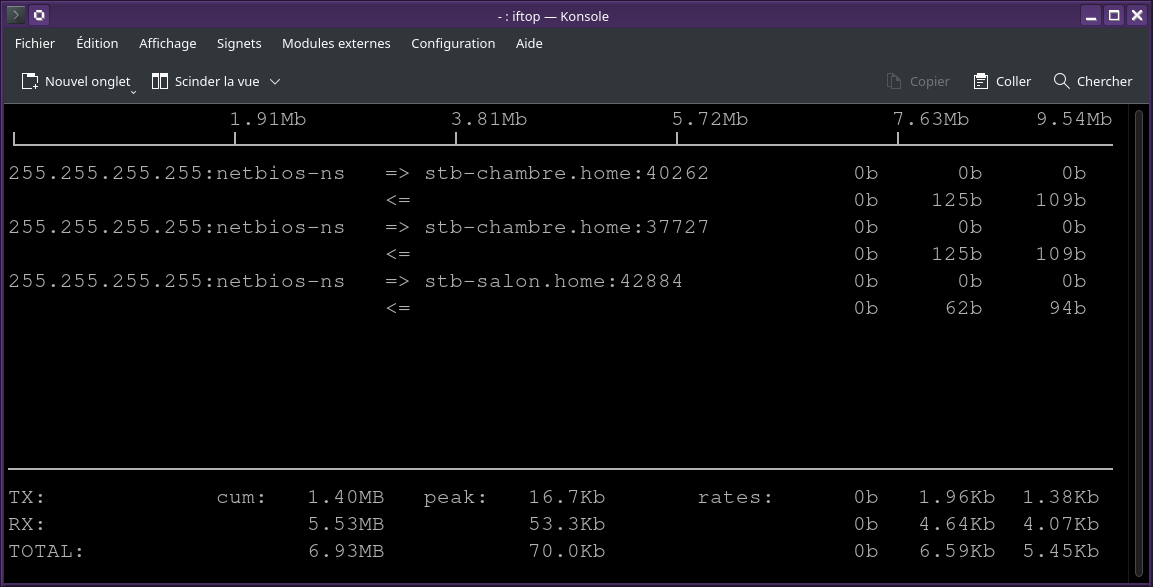Open the chevron next to Scinder la vue

click(275, 81)
